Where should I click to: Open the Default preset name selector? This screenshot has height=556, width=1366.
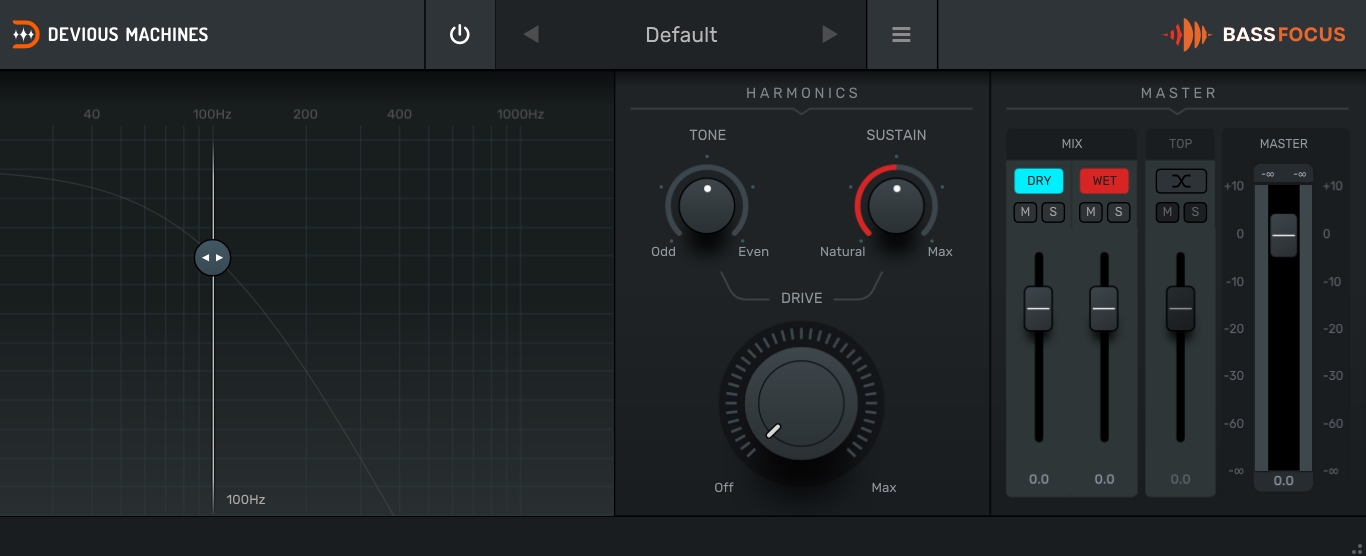coord(681,35)
